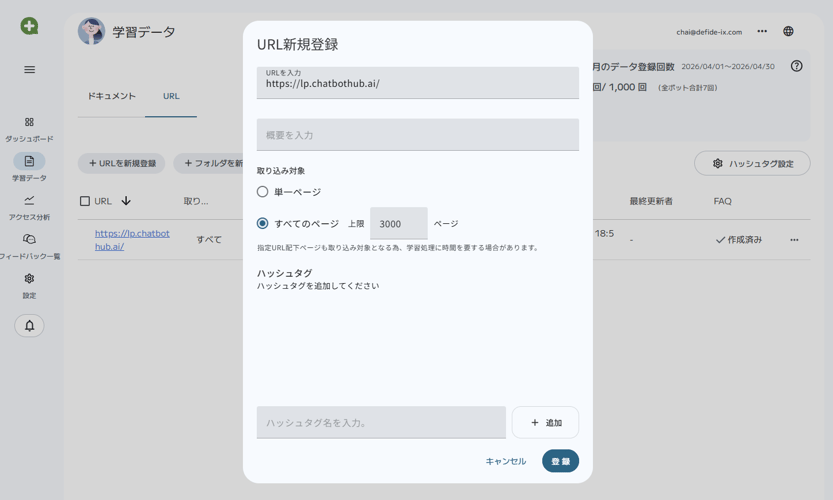Open the hamburger menu in sidebar
The image size is (833, 500).
pyautogui.click(x=29, y=70)
